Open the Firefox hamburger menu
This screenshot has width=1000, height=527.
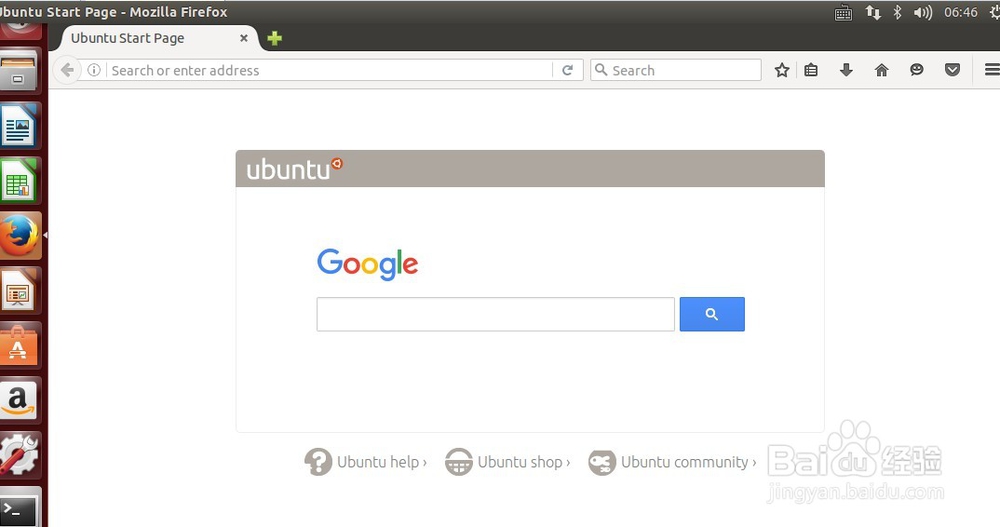[992, 70]
